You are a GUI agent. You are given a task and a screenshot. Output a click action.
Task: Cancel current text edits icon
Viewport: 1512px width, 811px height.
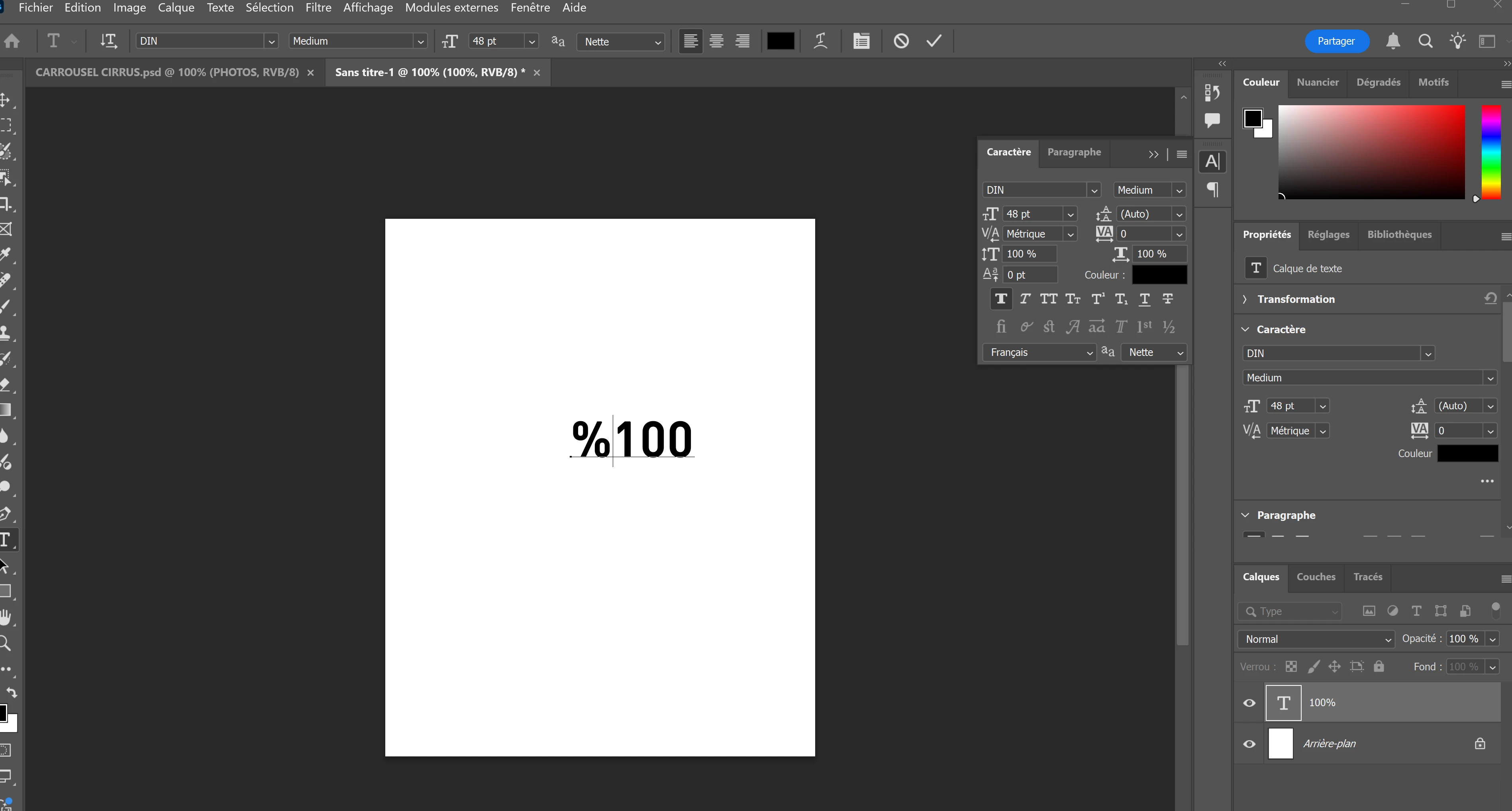(901, 41)
